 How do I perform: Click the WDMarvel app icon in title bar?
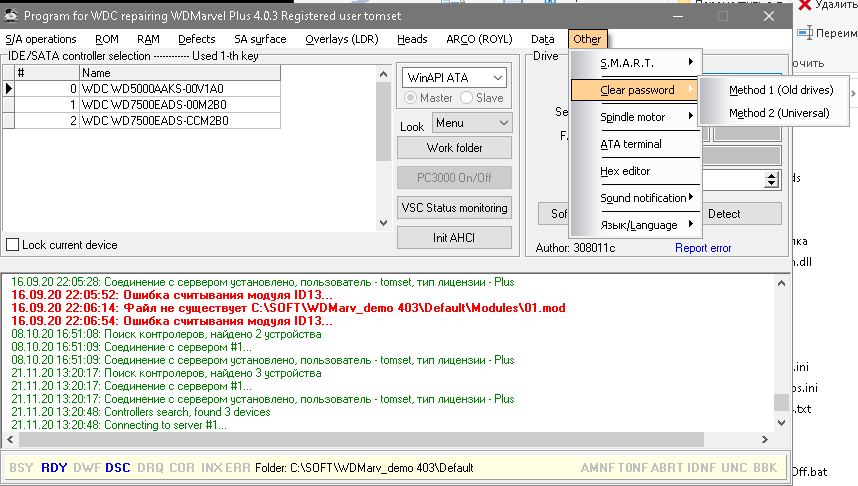tap(11, 15)
